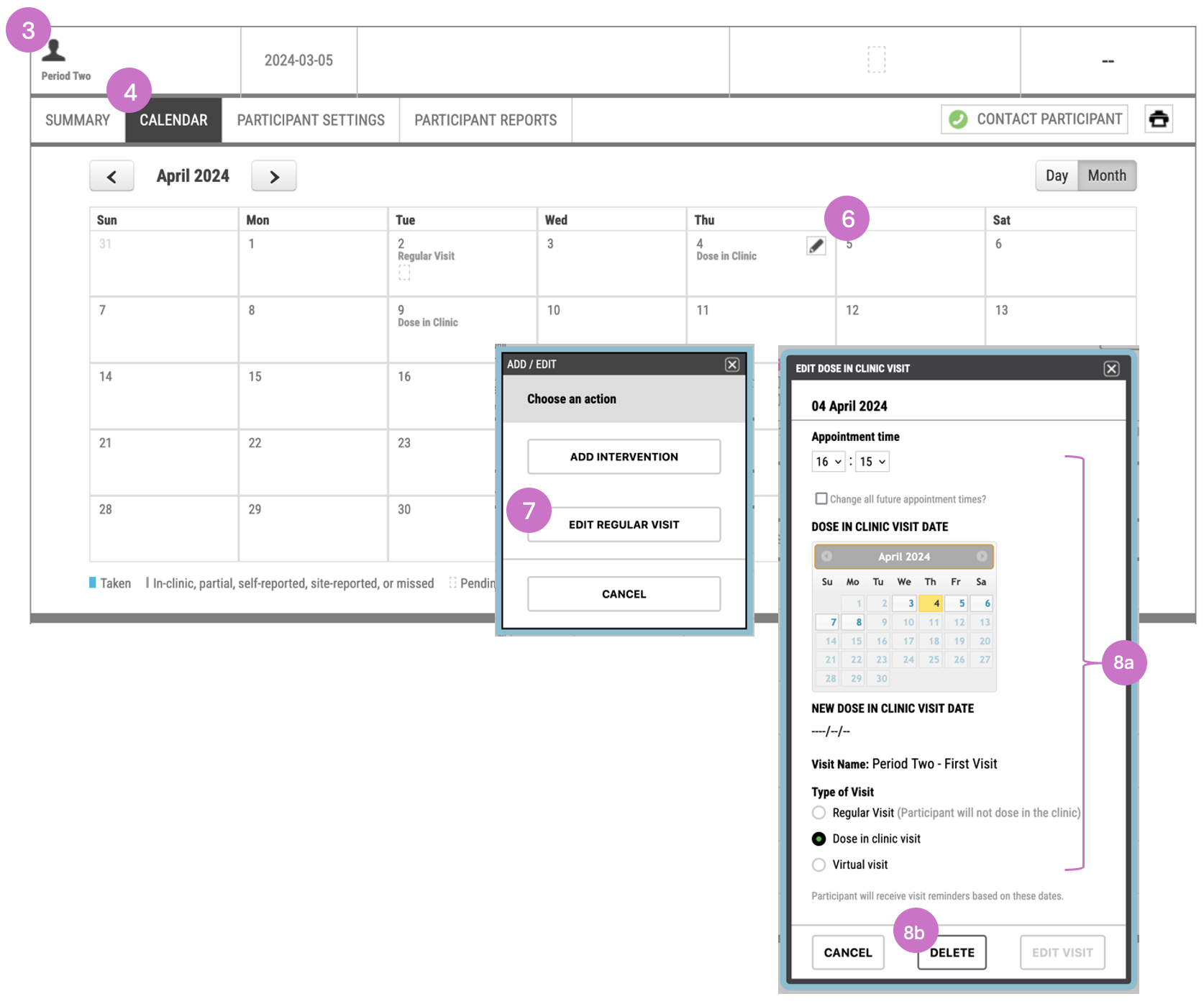The image size is (1204, 1004).
Task: Click previous month arrow in mini date picker
Action: [827, 557]
